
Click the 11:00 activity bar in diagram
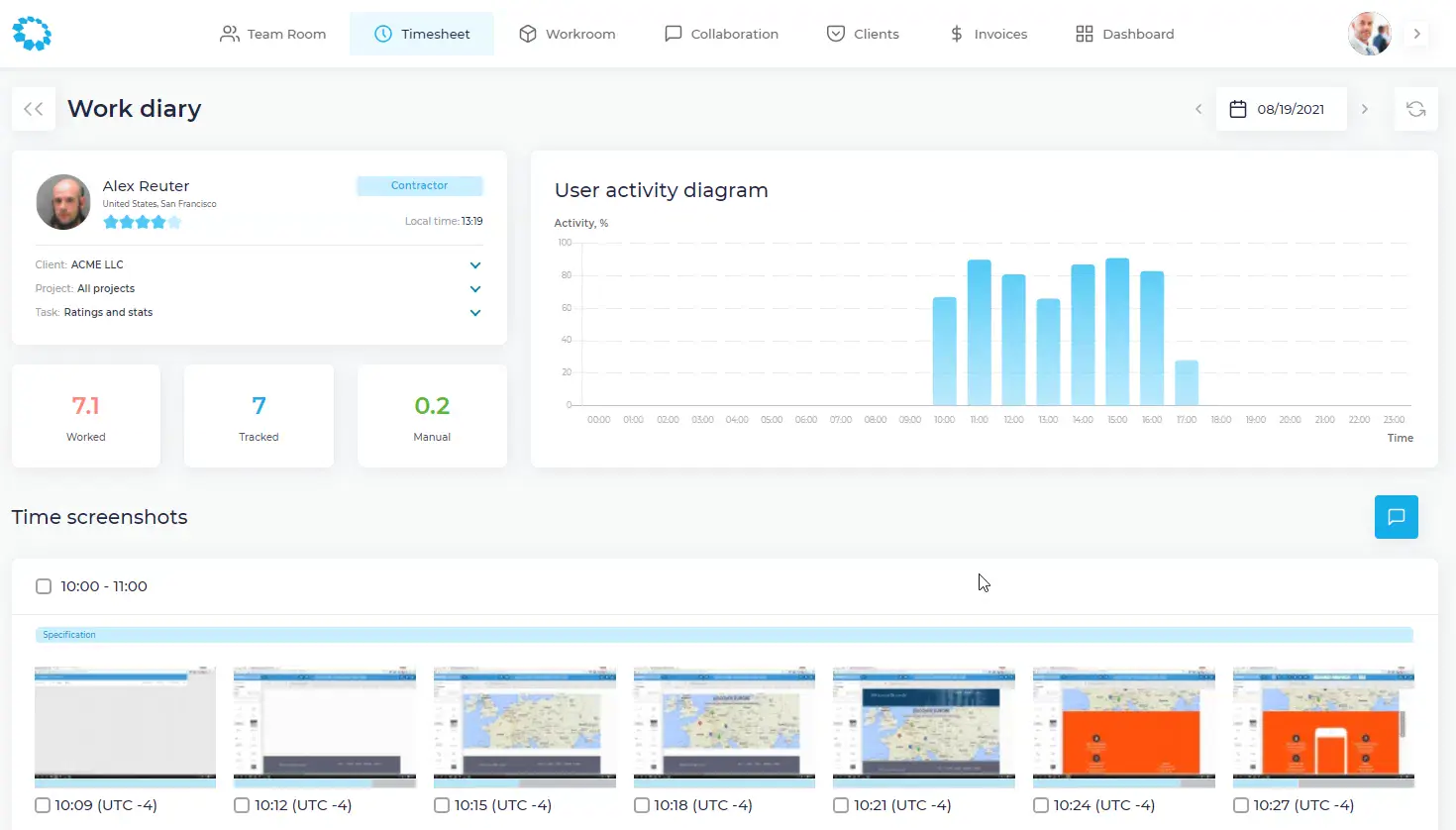coord(979,332)
